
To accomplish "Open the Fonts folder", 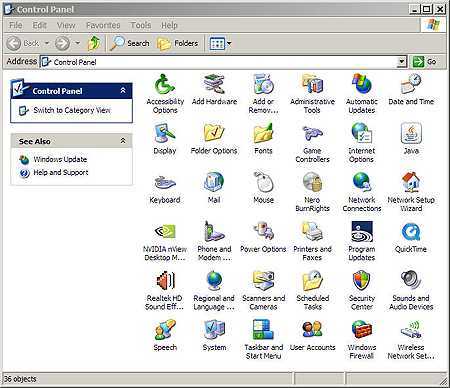I will point(263,139).
